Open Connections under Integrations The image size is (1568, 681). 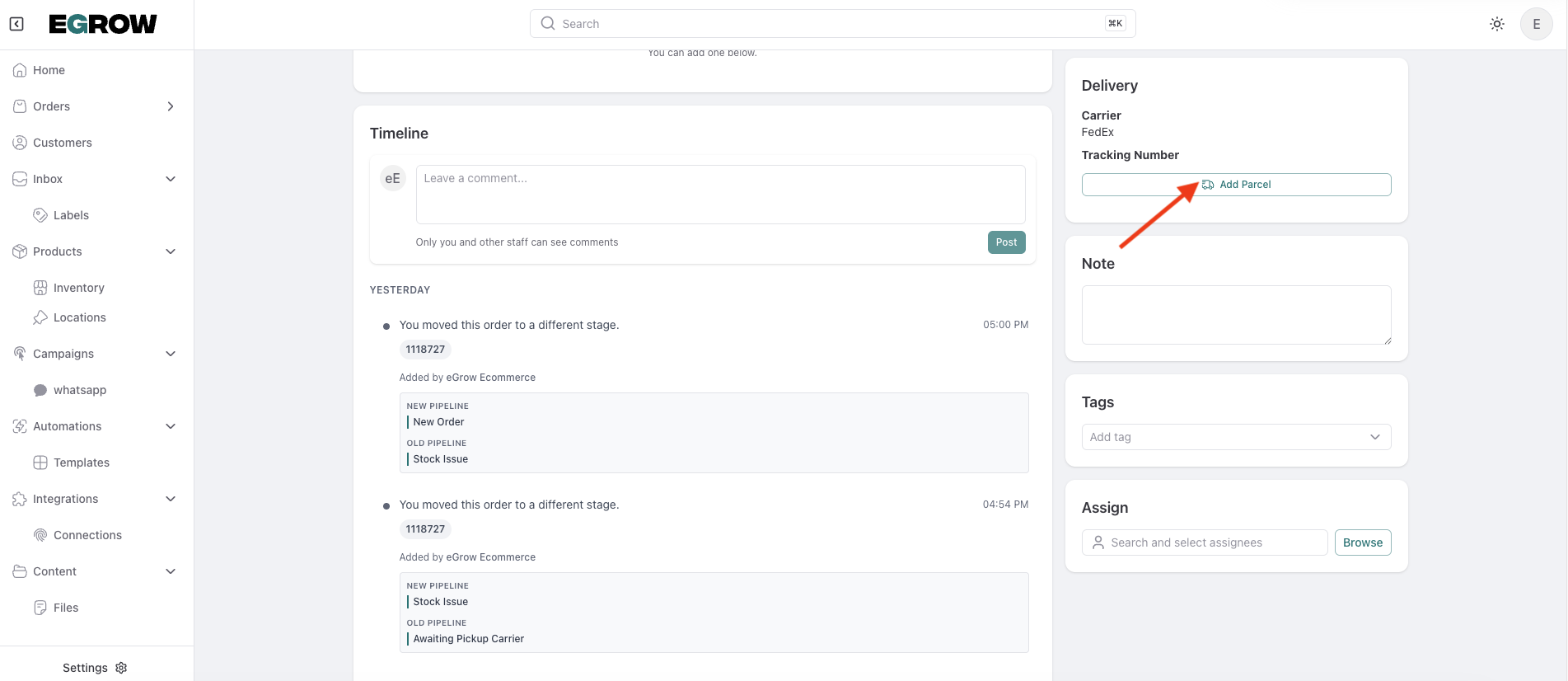tap(87, 535)
